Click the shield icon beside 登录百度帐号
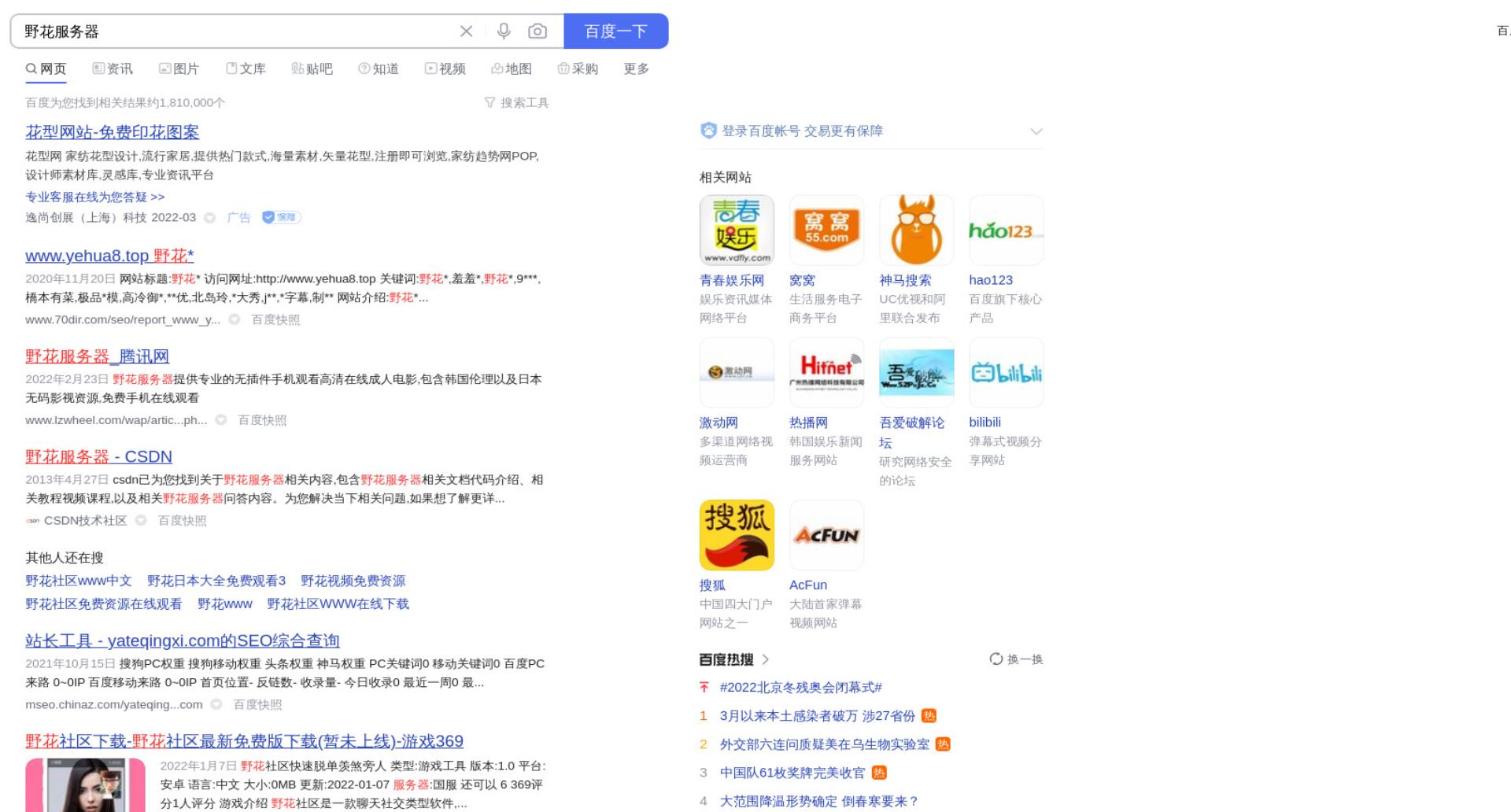 tap(708, 131)
